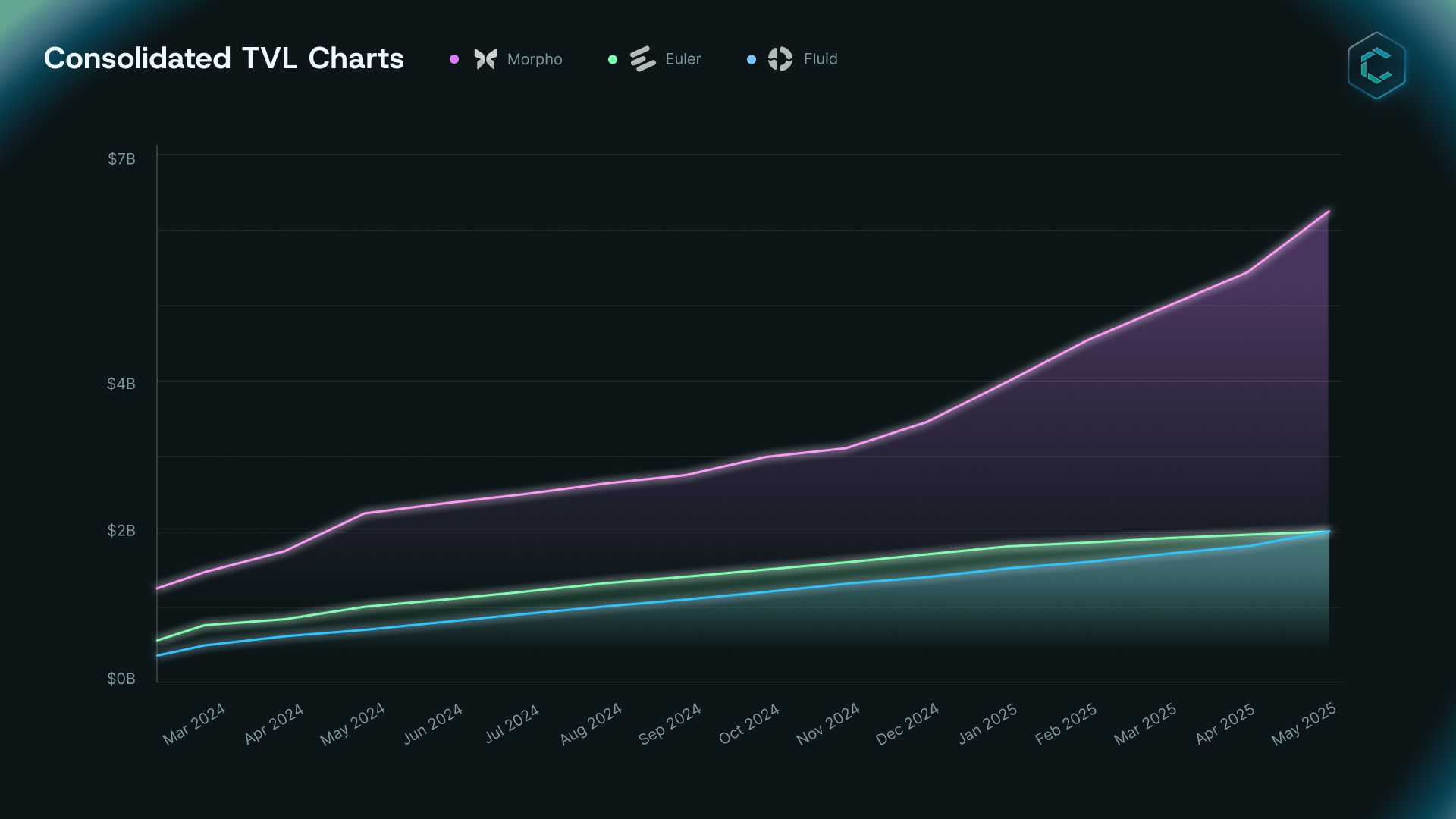
Task: Click the Mar 2024 x-axis label
Action: pos(194,724)
